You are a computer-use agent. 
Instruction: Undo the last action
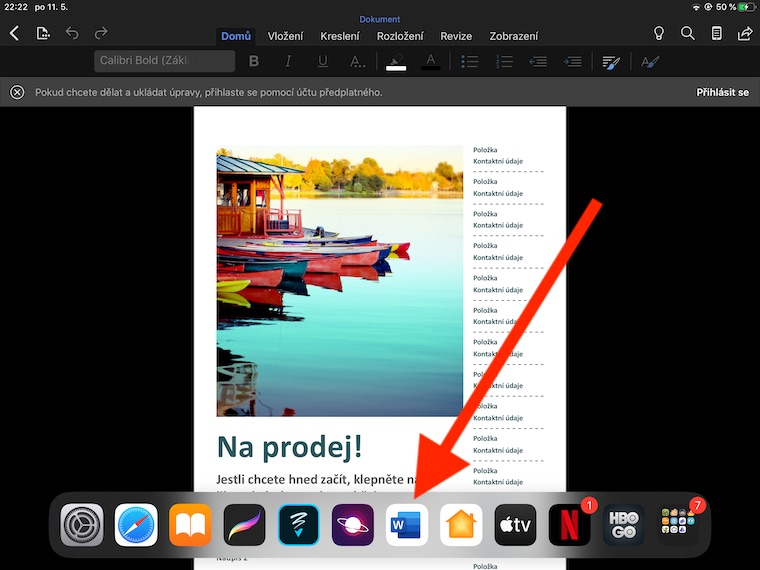click(72, 33)
